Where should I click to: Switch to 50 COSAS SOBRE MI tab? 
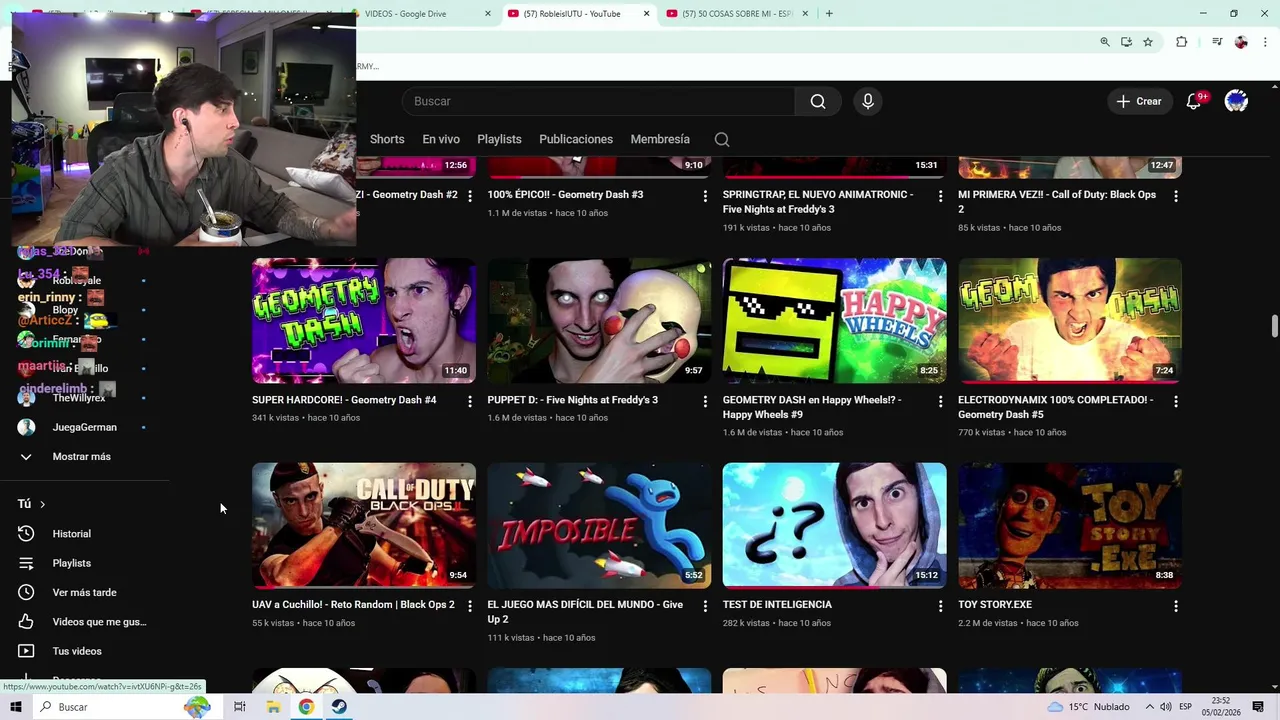[x=735, y=14]
